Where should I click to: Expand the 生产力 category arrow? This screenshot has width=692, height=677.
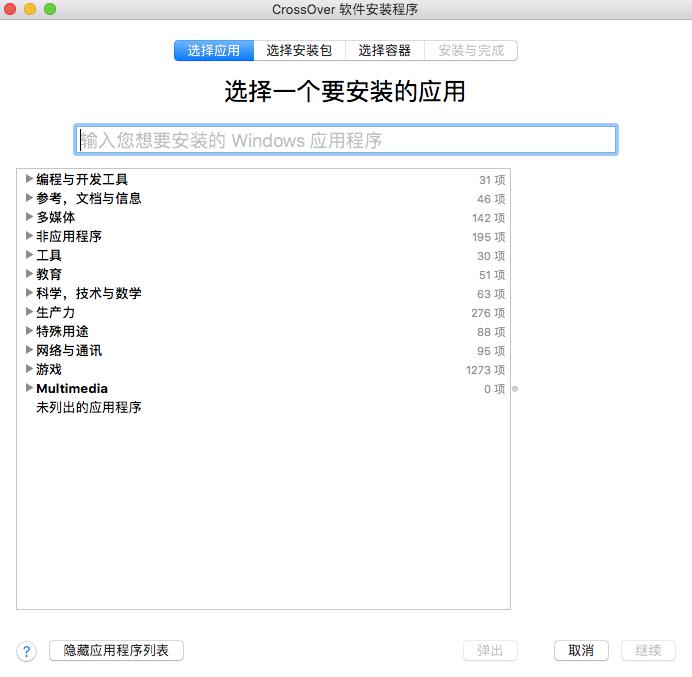pyautogui.click(x=29, y=312)
